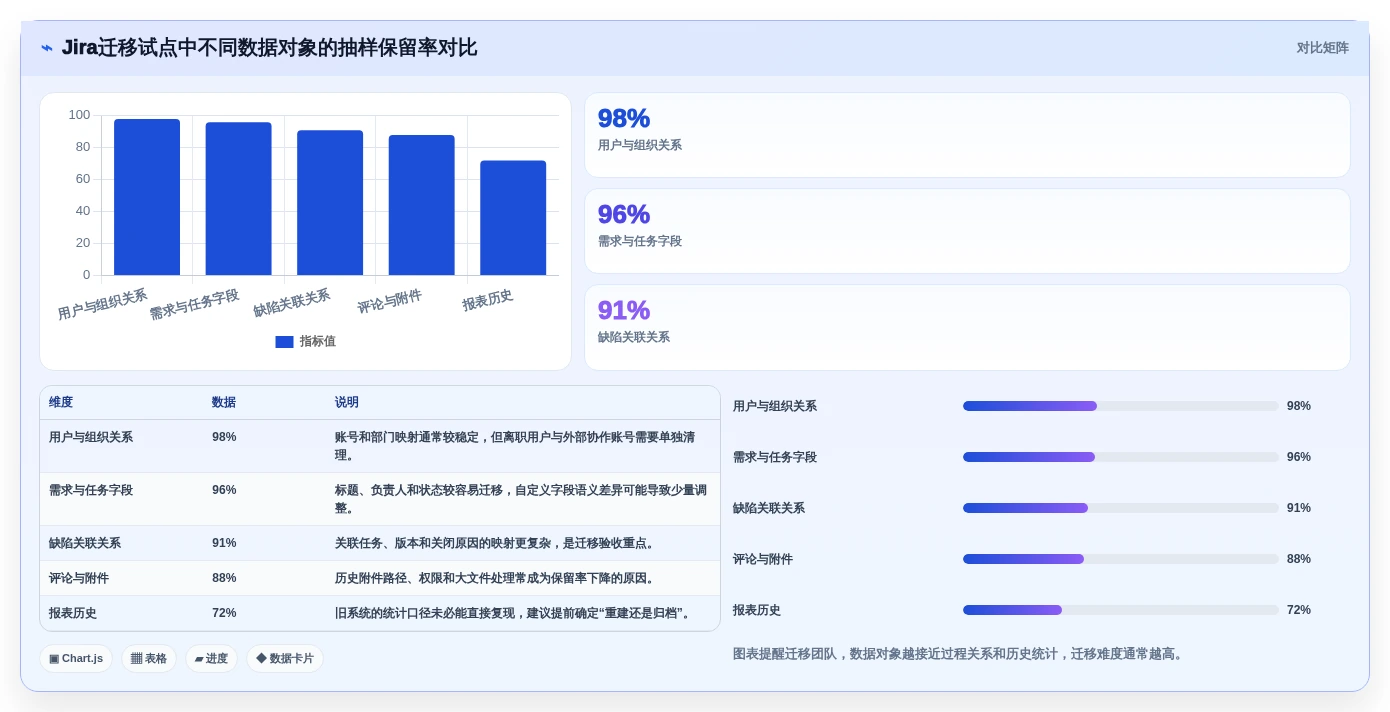
Task: Click description starting 旧系统的统计口径
Action: point(514,613)
